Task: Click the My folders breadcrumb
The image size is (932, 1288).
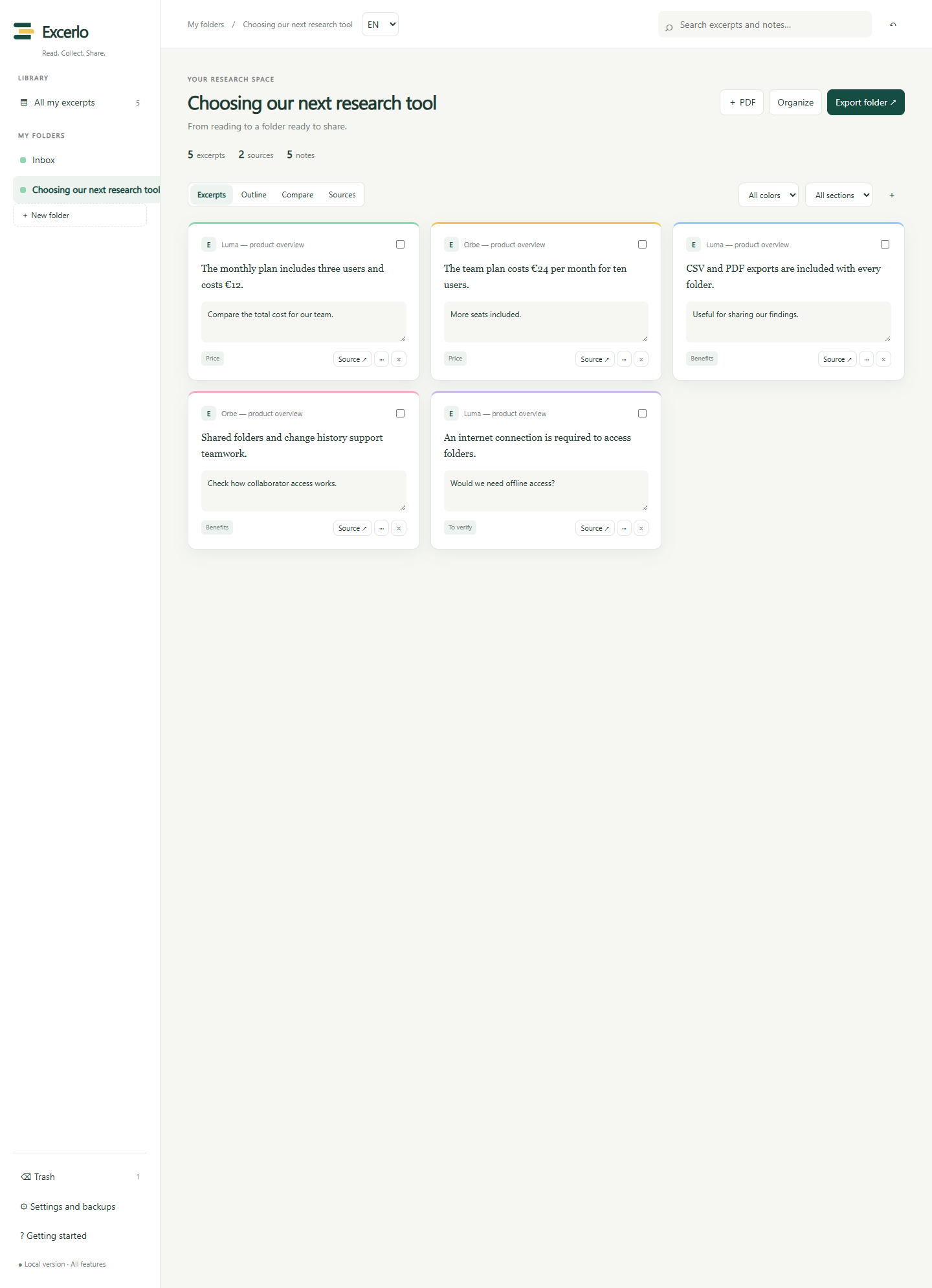Action: (x=206, y=25)
